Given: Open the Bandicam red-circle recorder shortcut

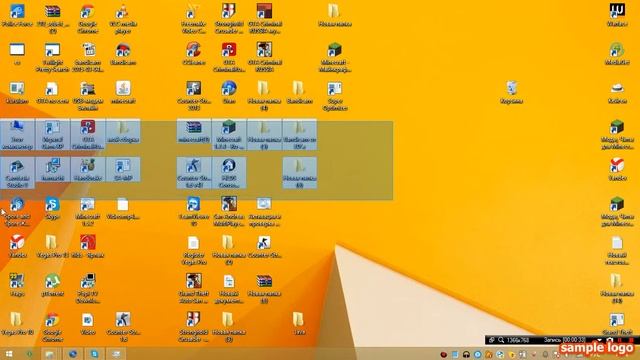Looking at the screenshot, I should [x=123, y=54].
